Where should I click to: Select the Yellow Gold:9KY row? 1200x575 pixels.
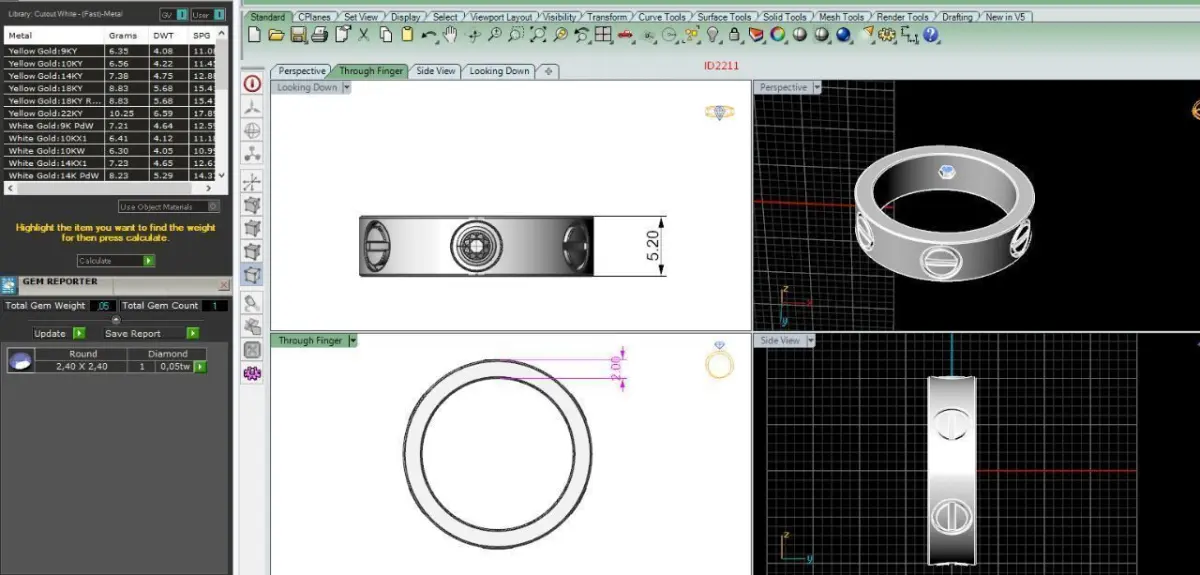(110, 50)
